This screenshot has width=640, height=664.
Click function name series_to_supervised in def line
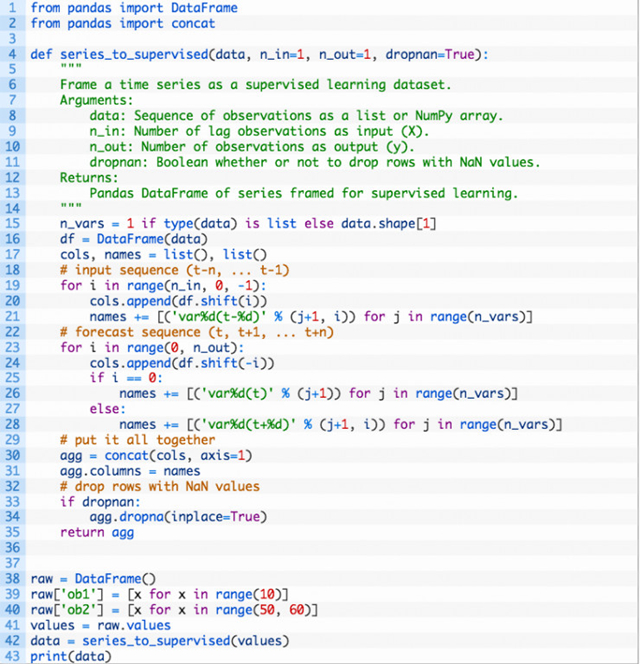134,55
